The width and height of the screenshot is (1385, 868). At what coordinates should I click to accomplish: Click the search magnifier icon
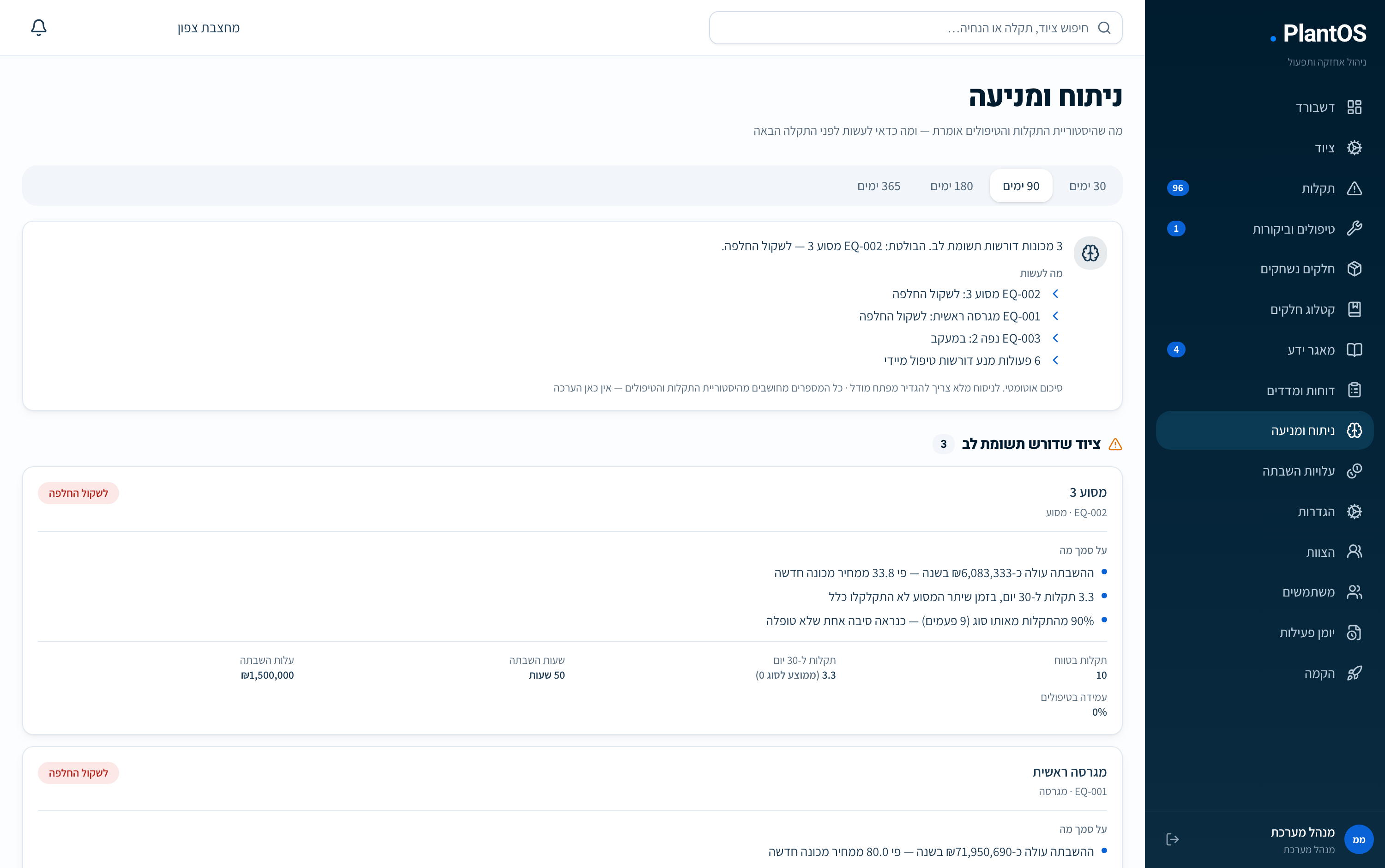1104,28
